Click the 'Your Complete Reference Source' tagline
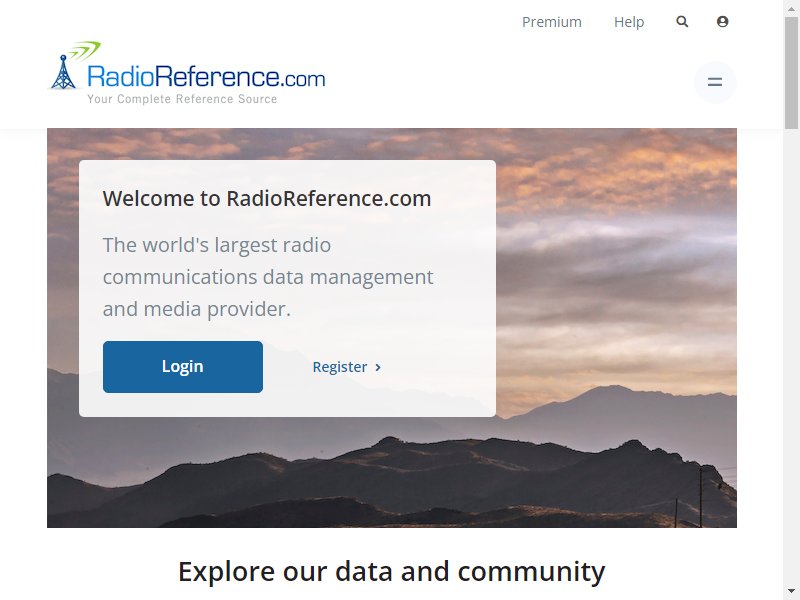Image resolution: width=800 pixels, height=600 pixels. pyautogui.click(x=182, y=99)
